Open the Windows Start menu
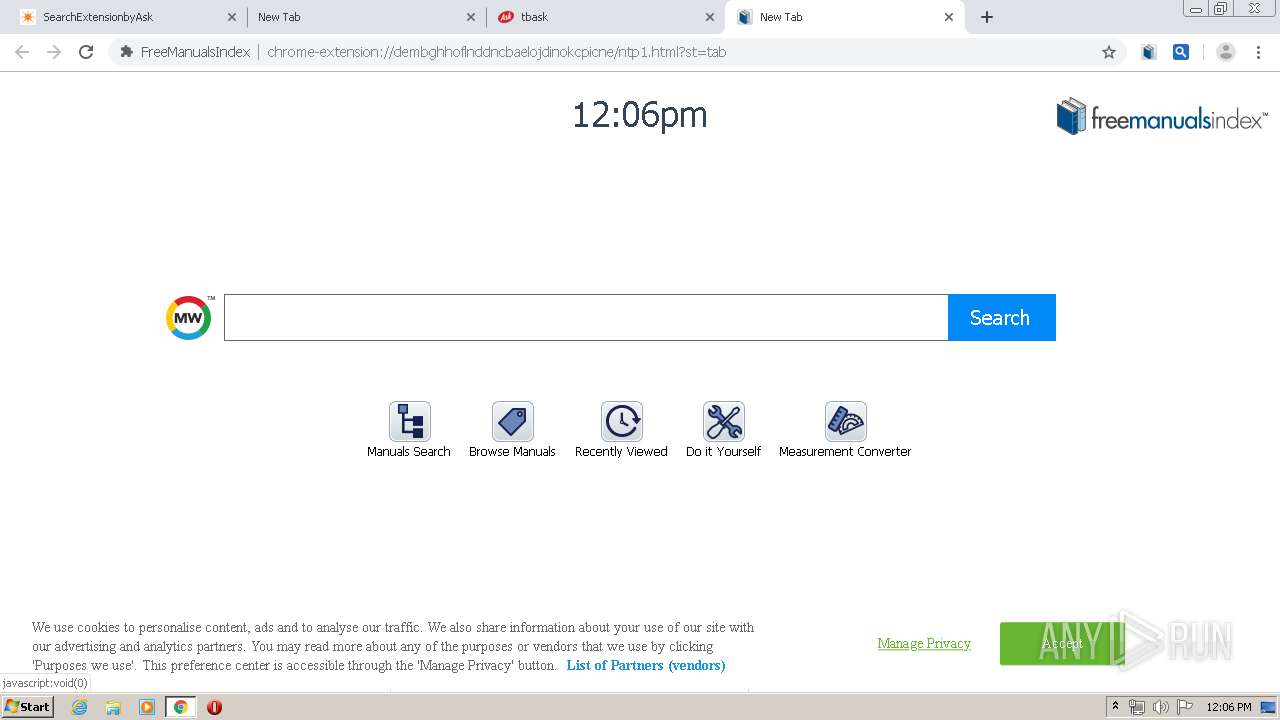Screen dimensions: 1280x720 click(x=28, y=707)
